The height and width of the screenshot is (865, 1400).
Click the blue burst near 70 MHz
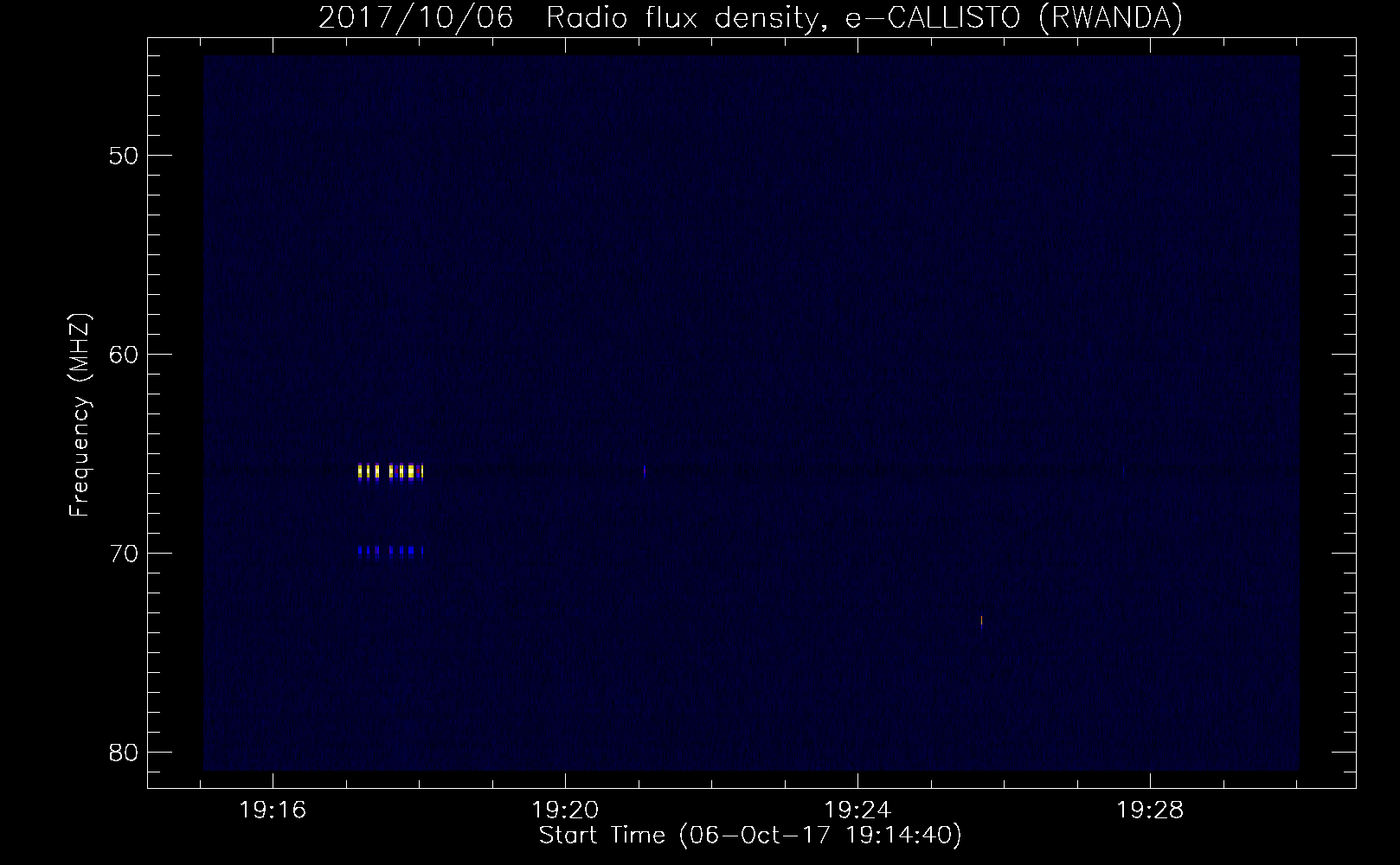pyautogui.click(x=390, y=550)
